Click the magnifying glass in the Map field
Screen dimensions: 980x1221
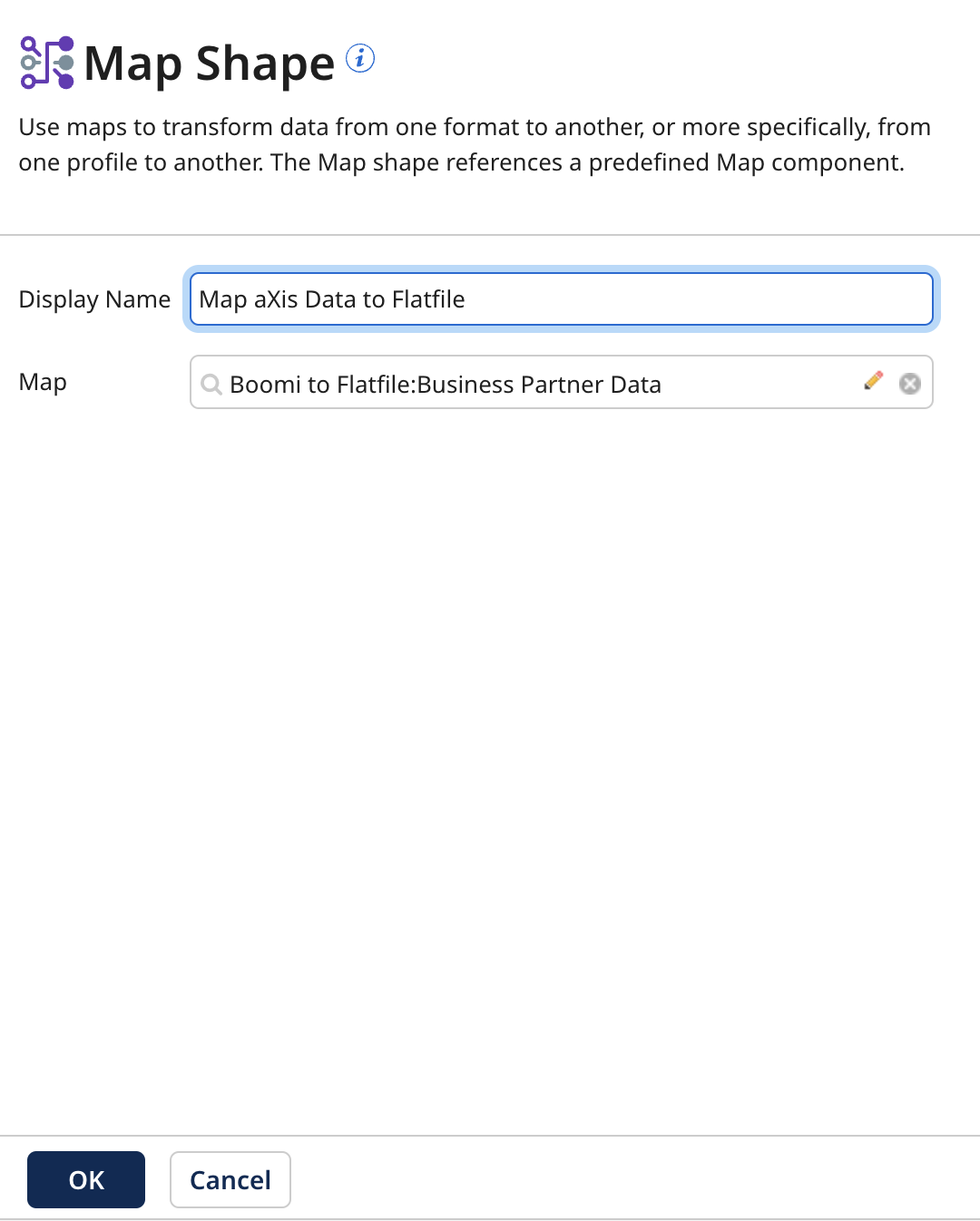point(211,384)
